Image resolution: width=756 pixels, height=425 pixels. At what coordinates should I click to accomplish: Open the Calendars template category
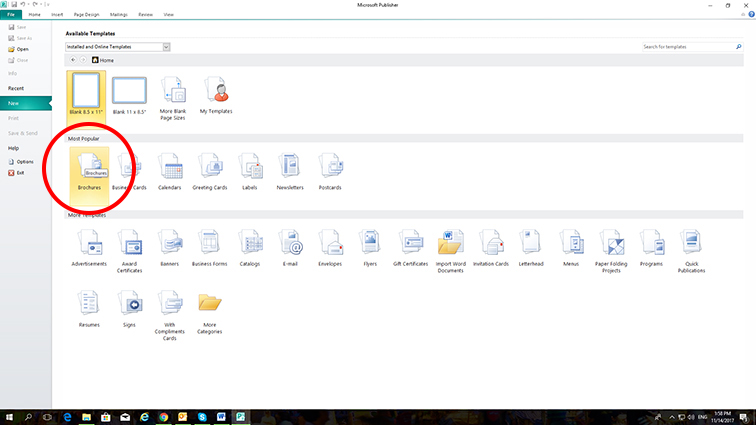coord(169,171)
